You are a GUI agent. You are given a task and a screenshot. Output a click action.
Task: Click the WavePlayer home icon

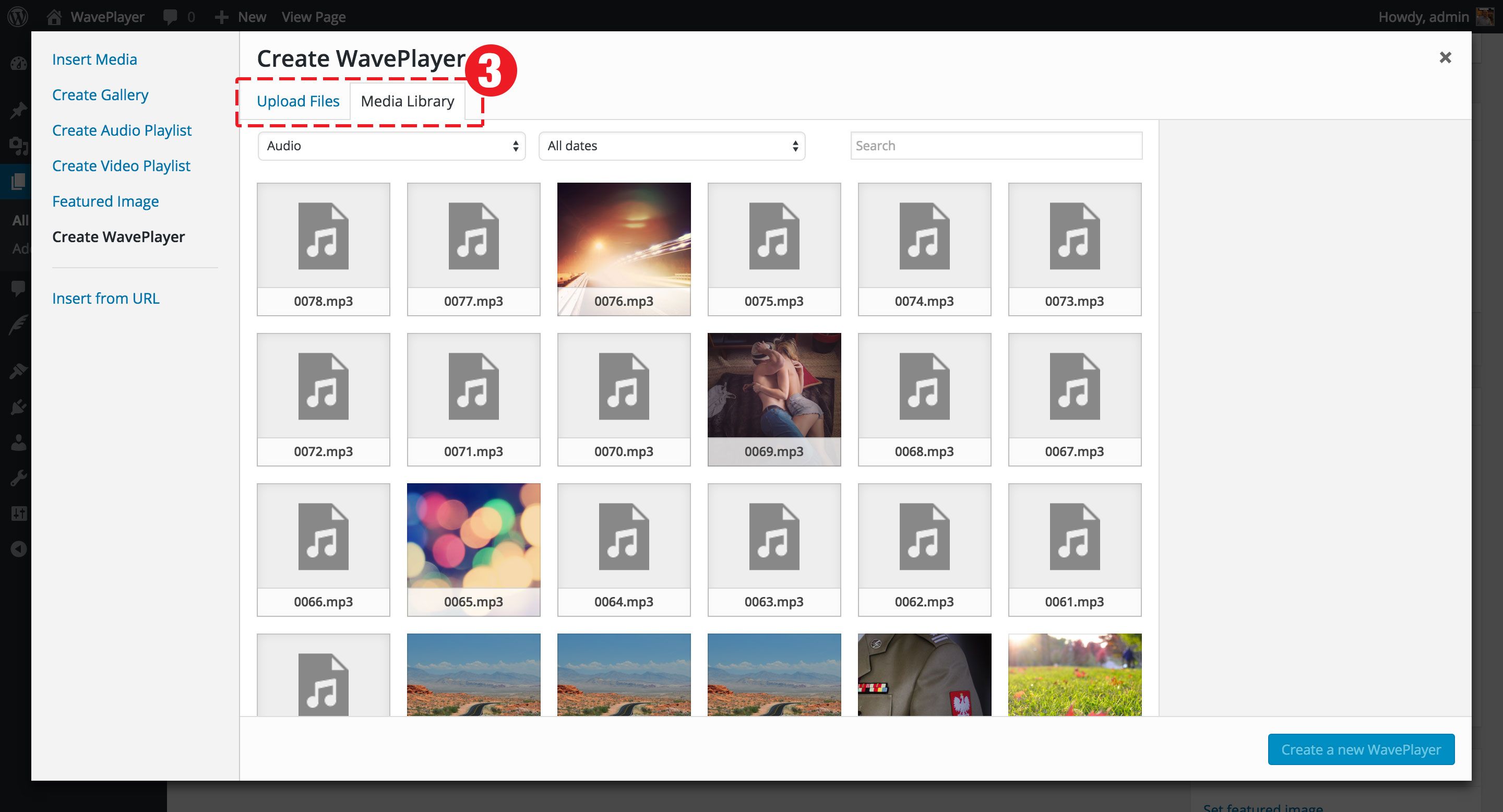click(54, 17)
